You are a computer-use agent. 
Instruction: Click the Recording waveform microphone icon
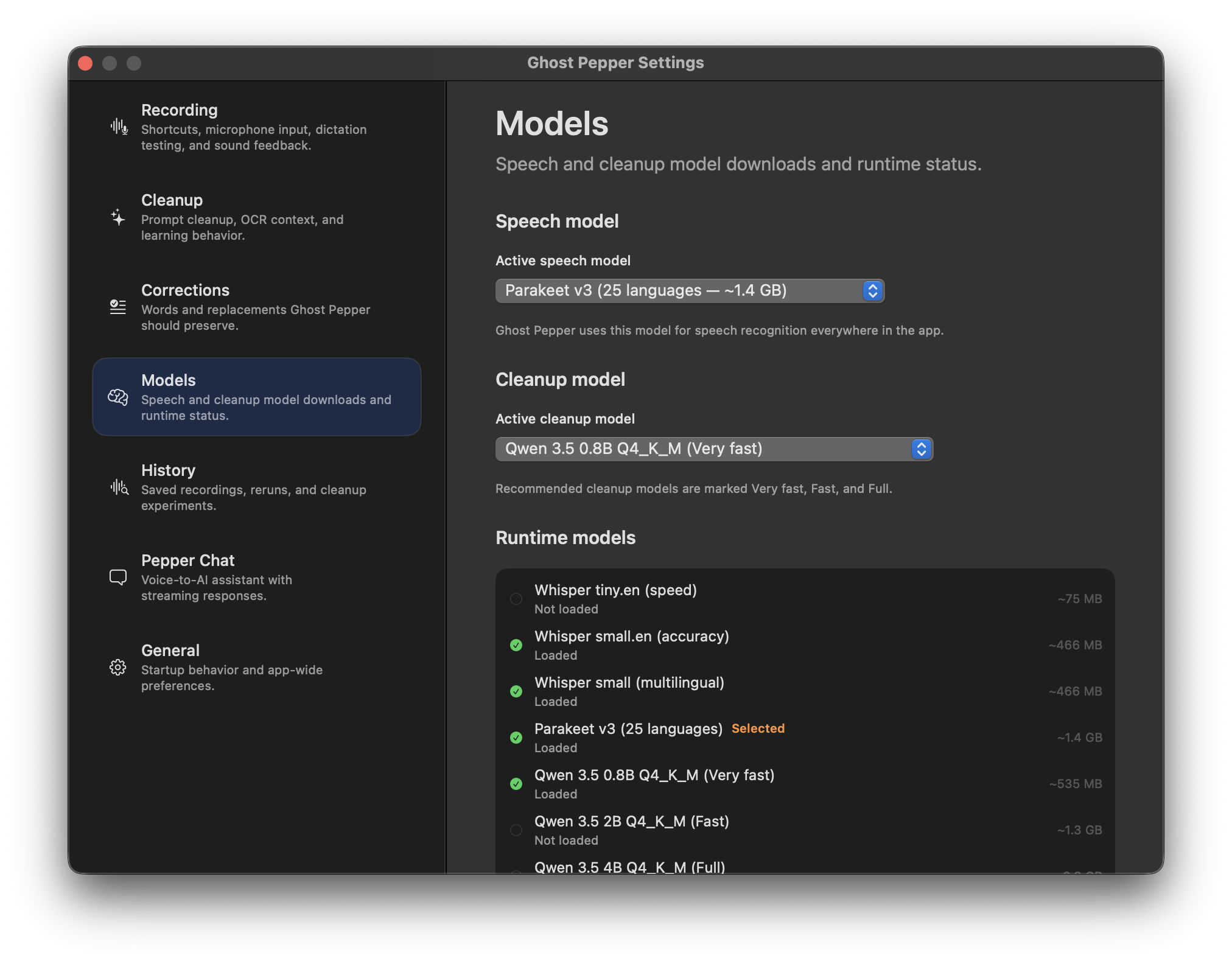point(119,127)
